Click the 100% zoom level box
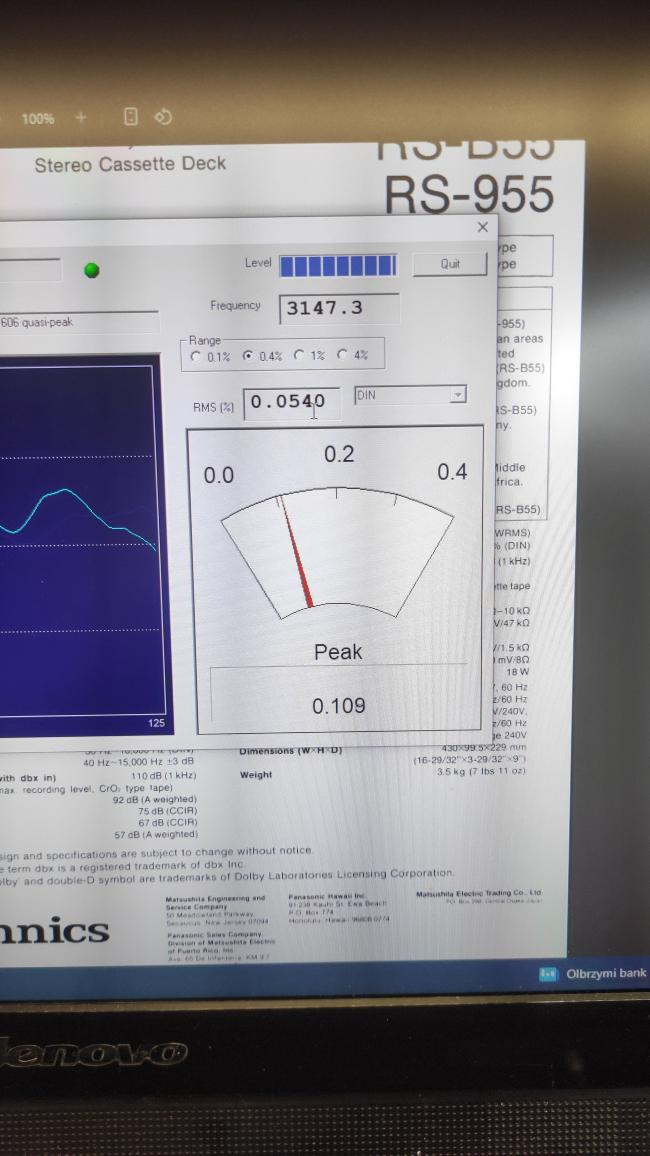 pyautogui.click(x=38, y=118)
